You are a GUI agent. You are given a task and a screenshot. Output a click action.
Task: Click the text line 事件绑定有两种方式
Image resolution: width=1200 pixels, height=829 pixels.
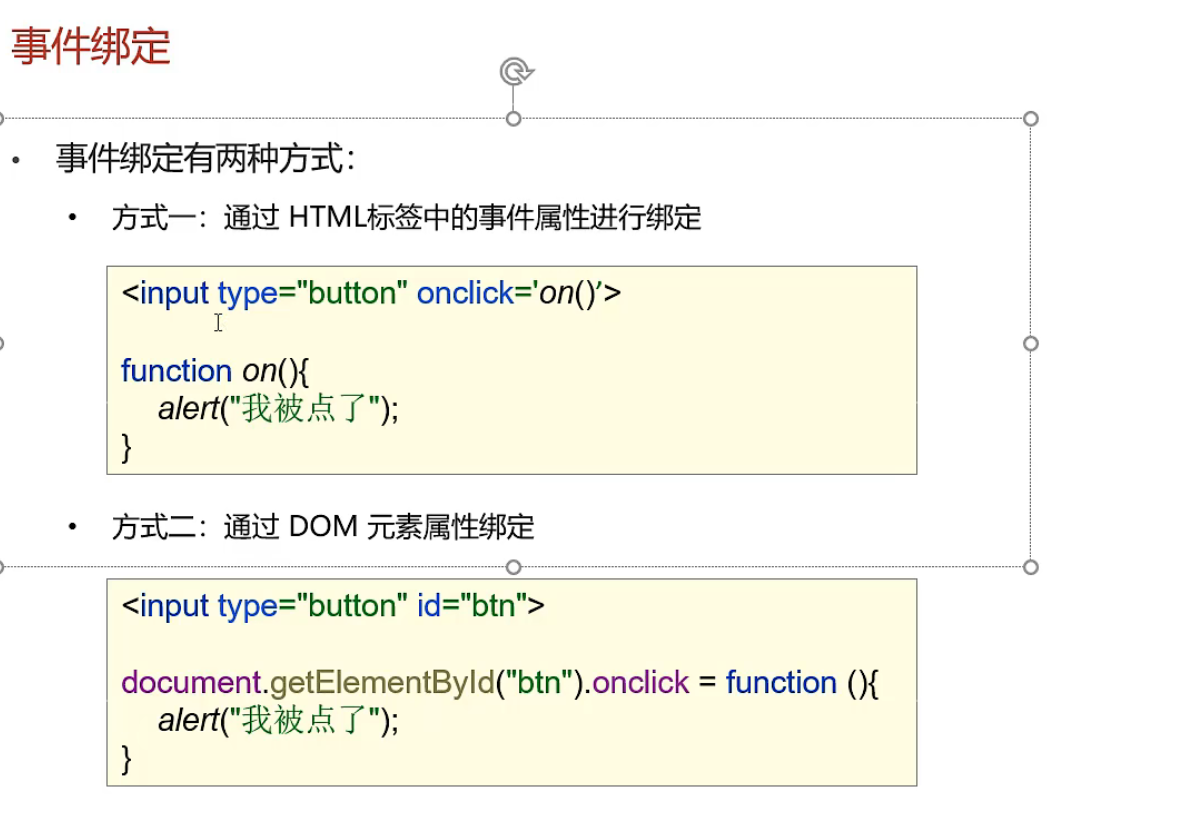coord(206,159)
